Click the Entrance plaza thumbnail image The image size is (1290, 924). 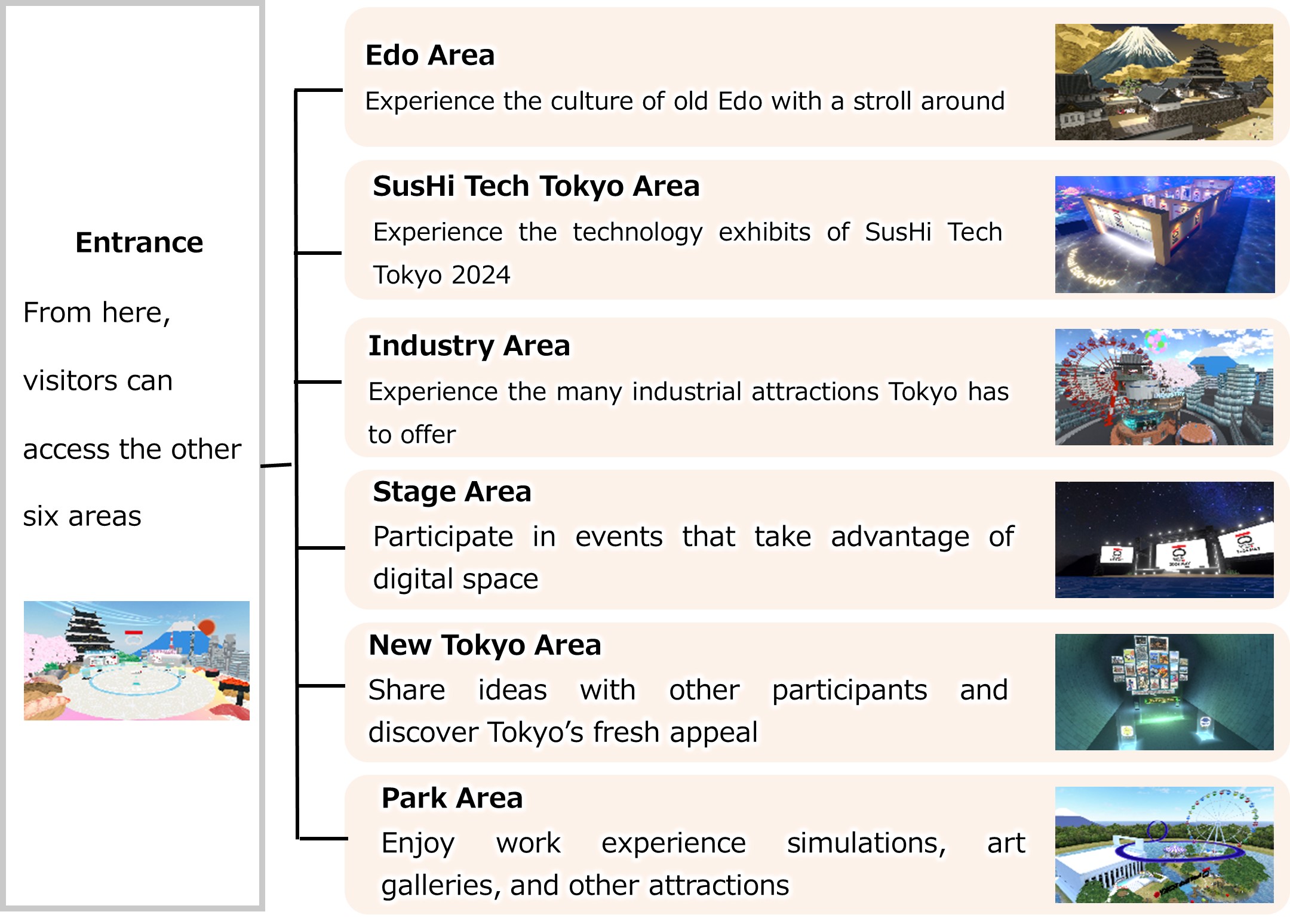[136, 660]
